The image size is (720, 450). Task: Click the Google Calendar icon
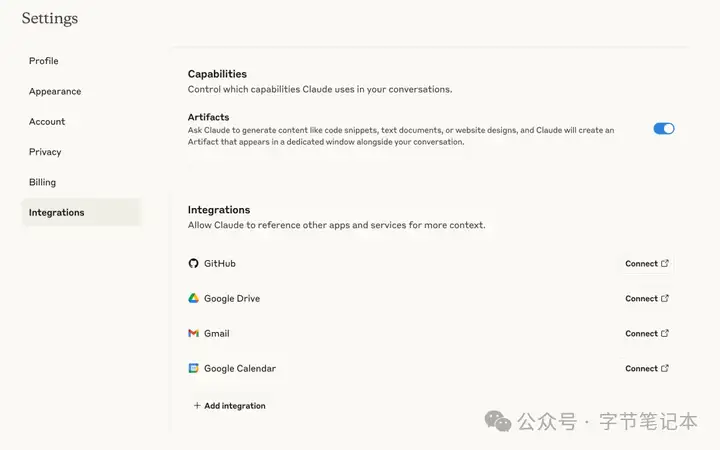pyautogui.click(x=193, y=368)
